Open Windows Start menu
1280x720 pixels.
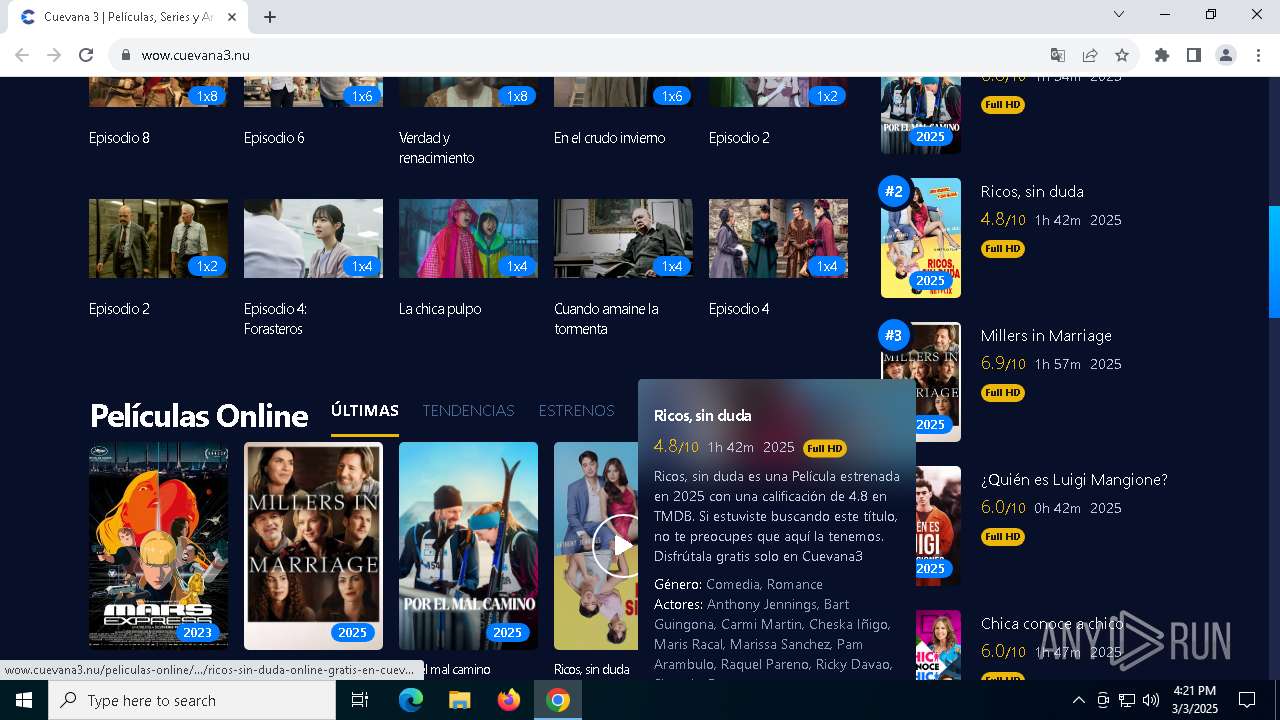click(x=24, y=700)
